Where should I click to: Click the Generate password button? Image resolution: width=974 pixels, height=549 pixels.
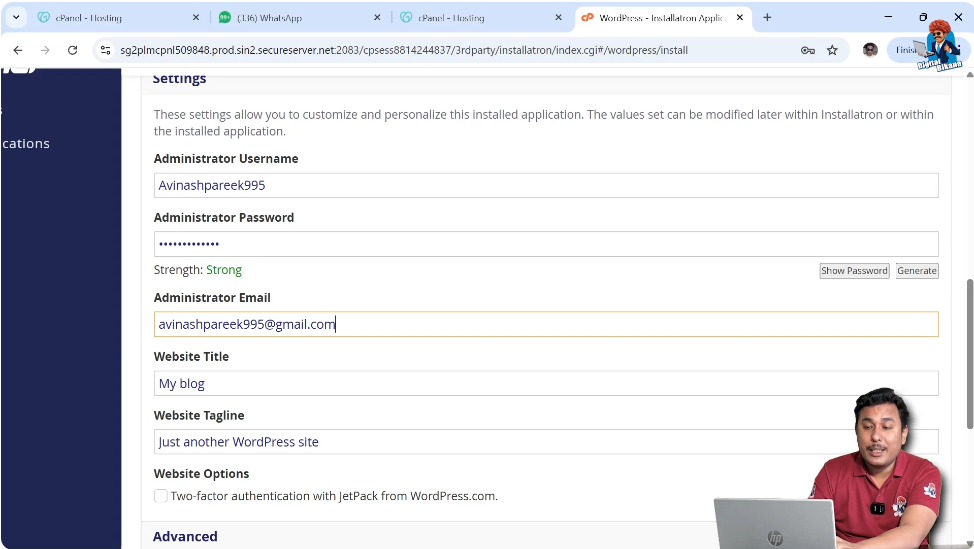point(917,271)
